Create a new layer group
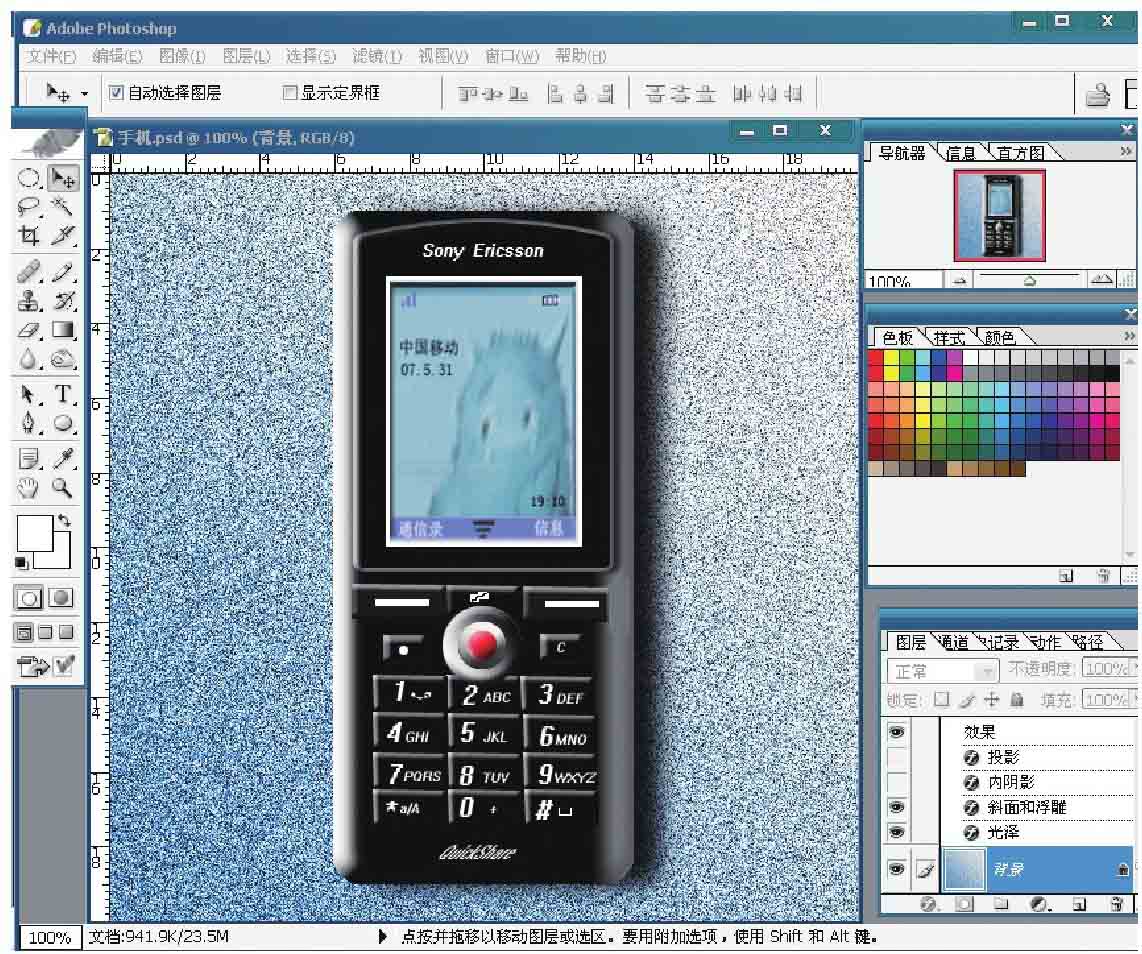Image resolution: width=1142 pixels, height=954 pixels. [x=1001, y=904]
